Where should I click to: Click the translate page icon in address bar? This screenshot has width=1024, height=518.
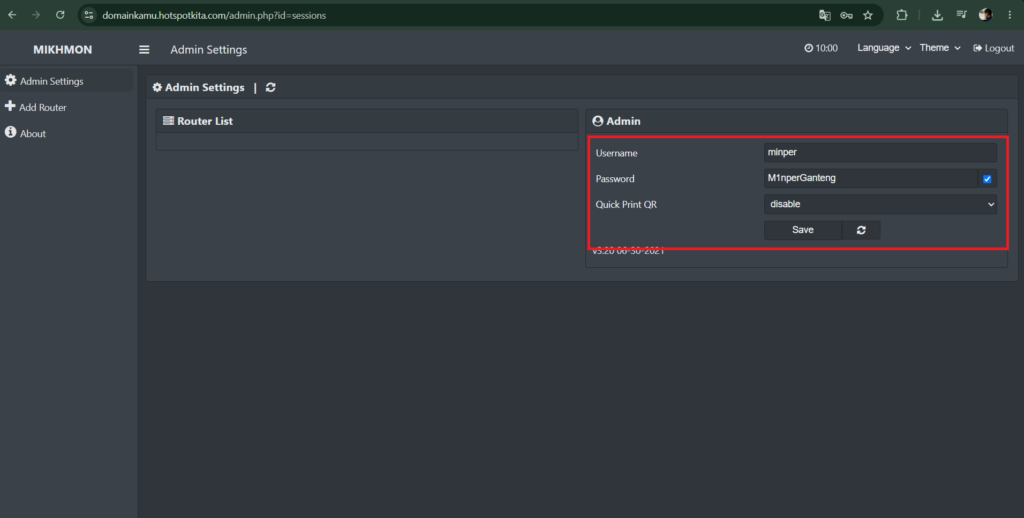pyautogui.click(x=825, y=15)
